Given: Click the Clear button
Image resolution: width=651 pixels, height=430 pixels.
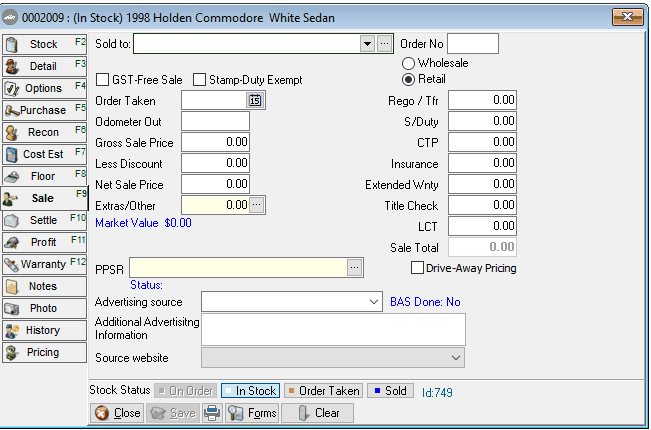Looking at the screenshot, I should pos(318,413).
